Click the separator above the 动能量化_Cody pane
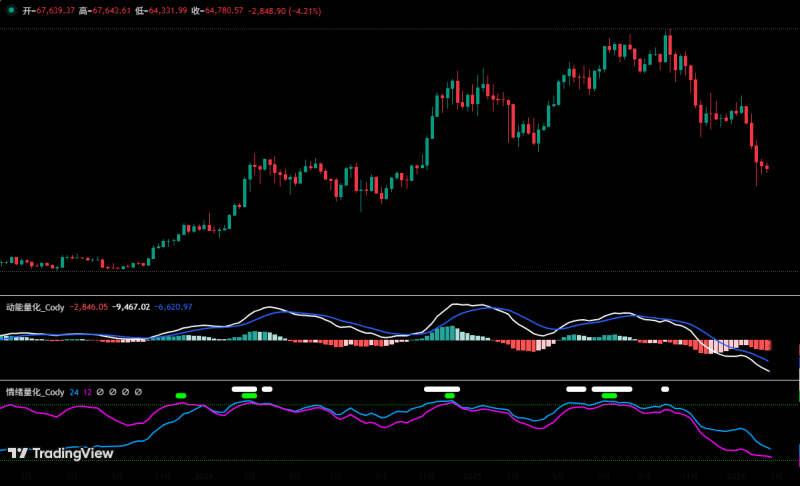 [400, 295]
